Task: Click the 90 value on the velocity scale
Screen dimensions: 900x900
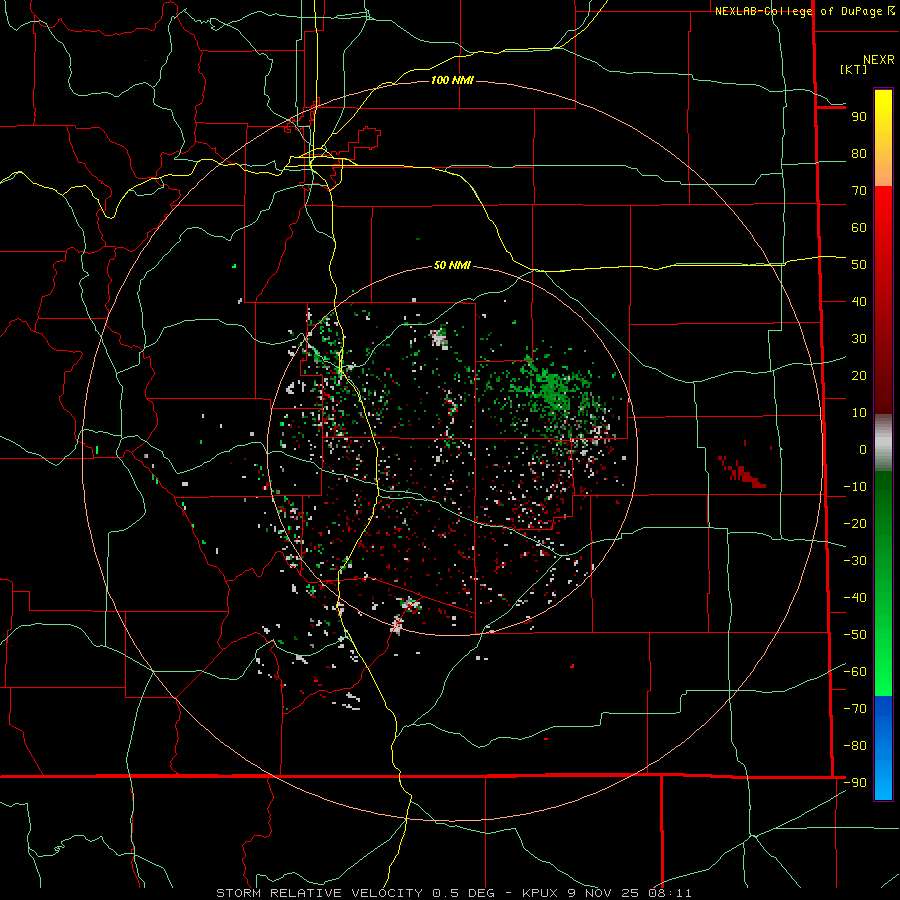Action: pyautogui.click(x=859, y=117)
